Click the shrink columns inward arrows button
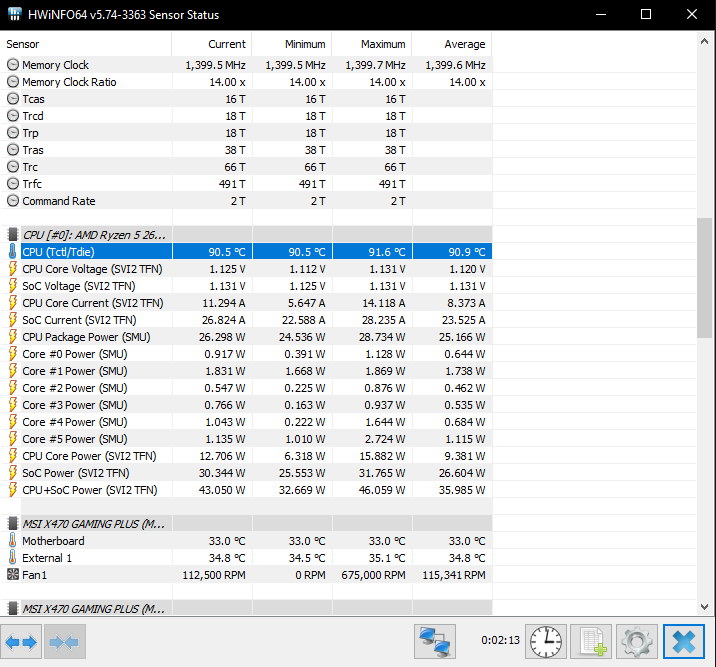 tap(64, 642)
